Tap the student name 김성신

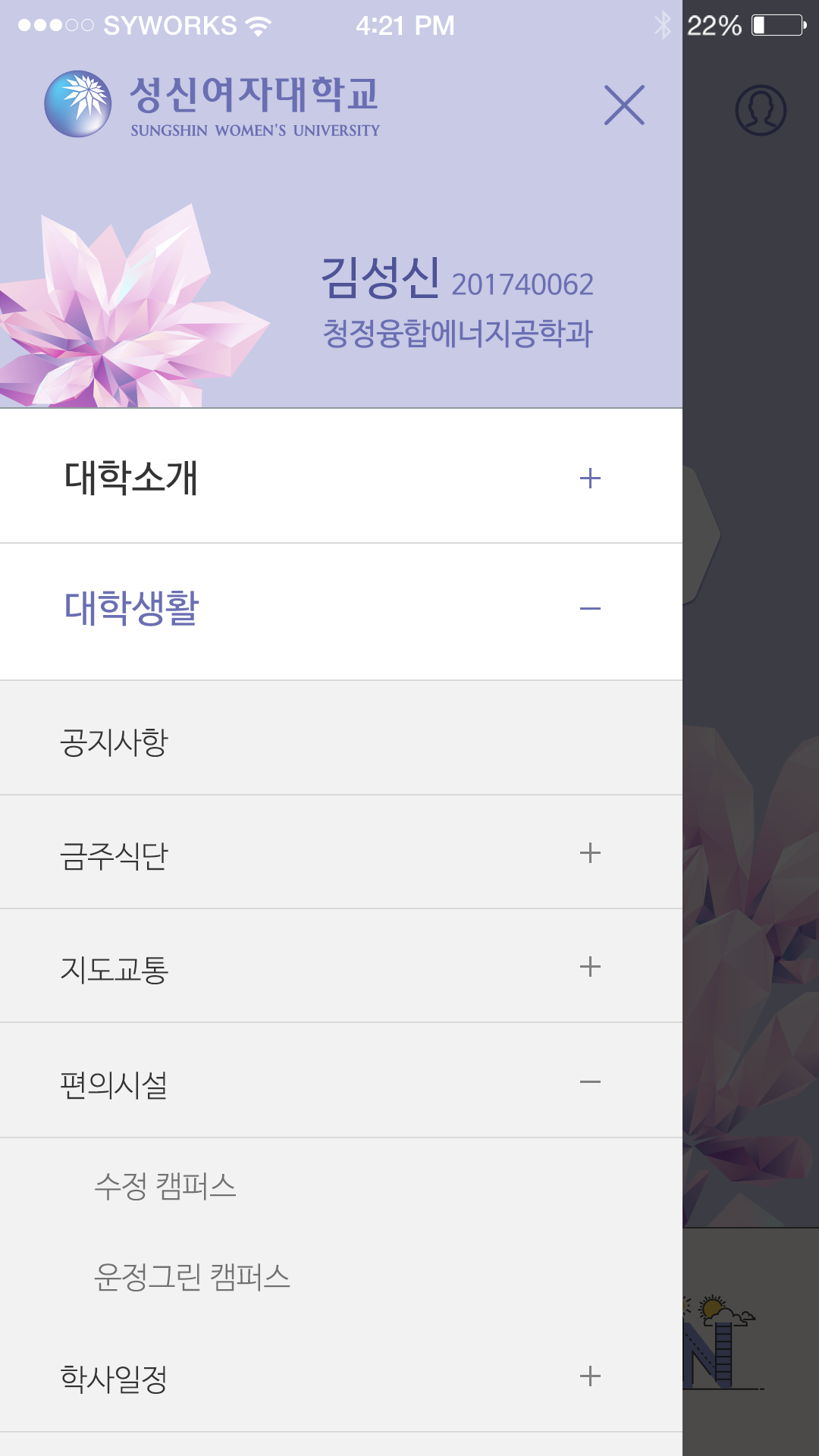point(381,278)
